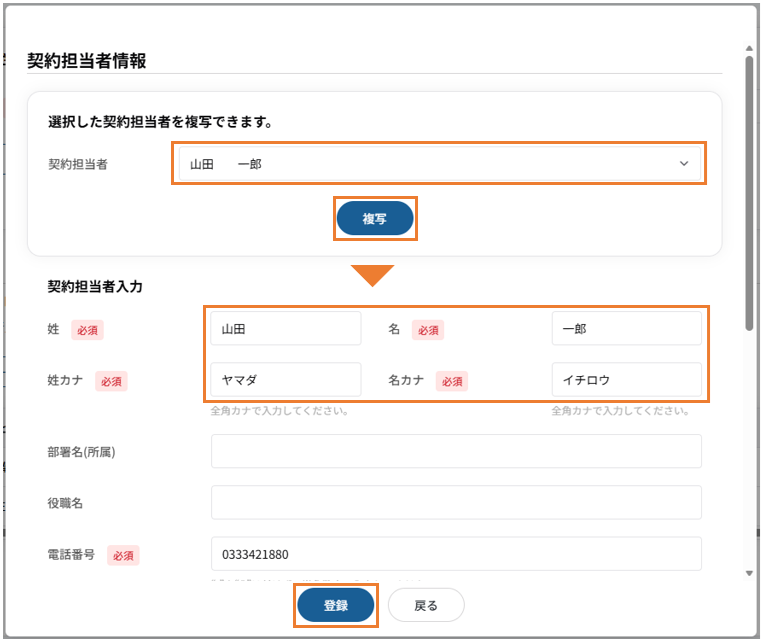The height and width of the screenshot is (642, 763).
Task: Focus the 役職名 input field
Action: point(456,502)
